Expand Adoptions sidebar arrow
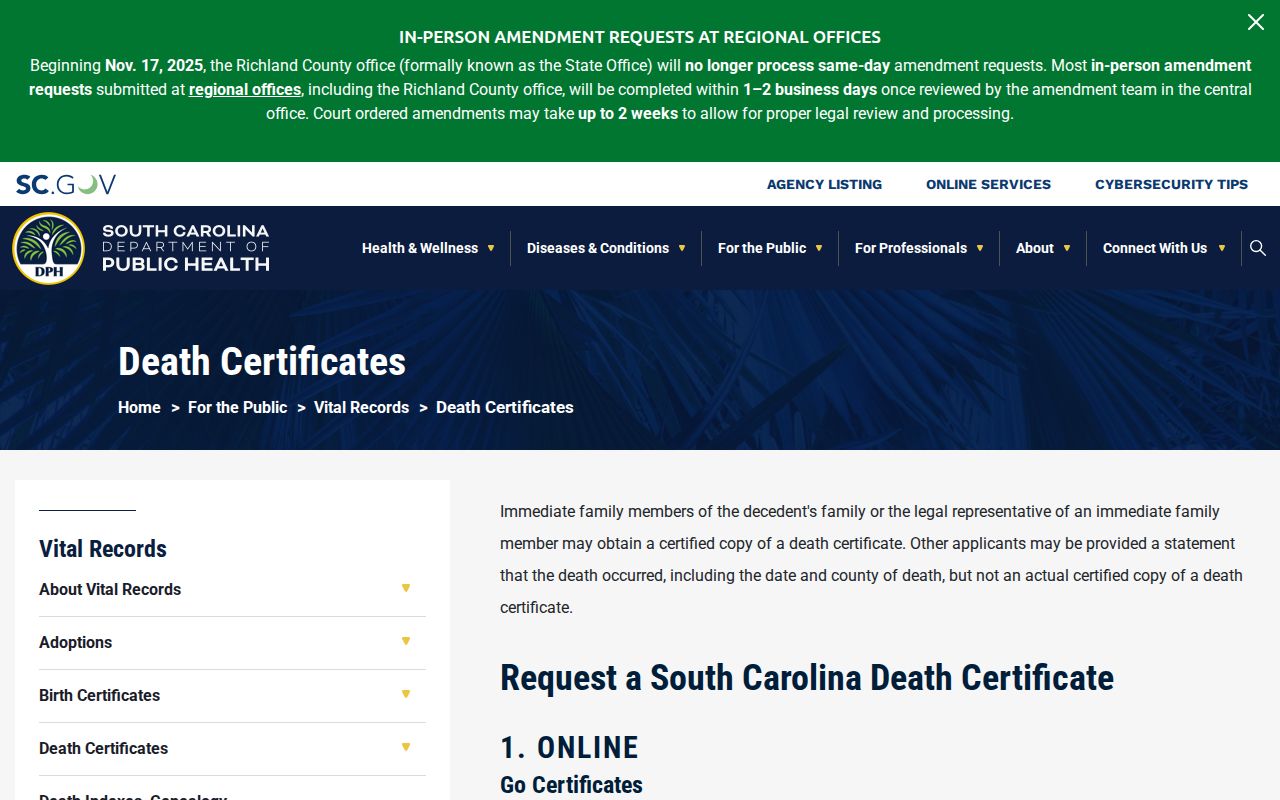Image resolution: width=1280 pixels, height=800 pixels. point(406,641)
